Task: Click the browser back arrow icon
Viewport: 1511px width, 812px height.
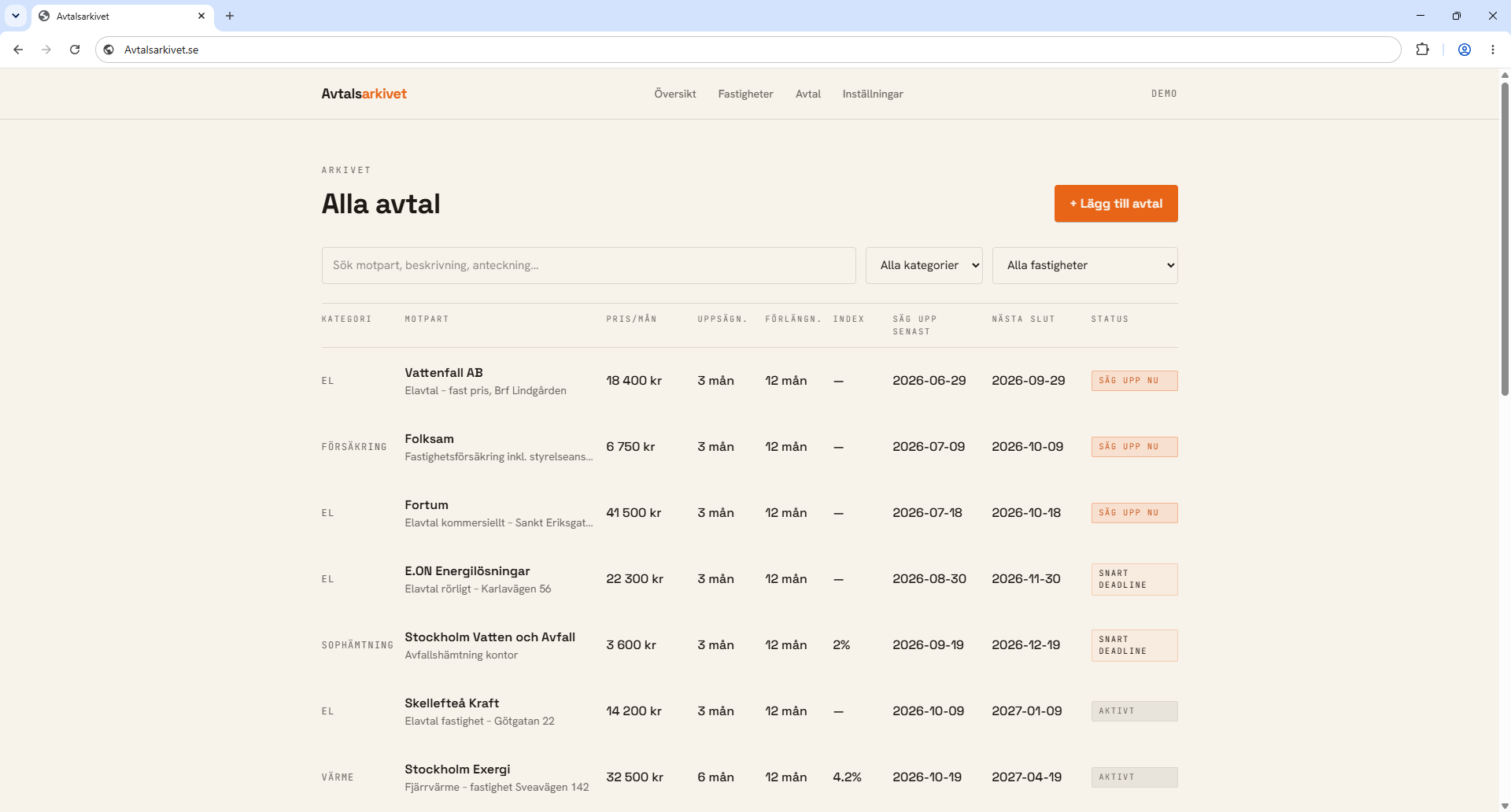Action: pos(18,50)
